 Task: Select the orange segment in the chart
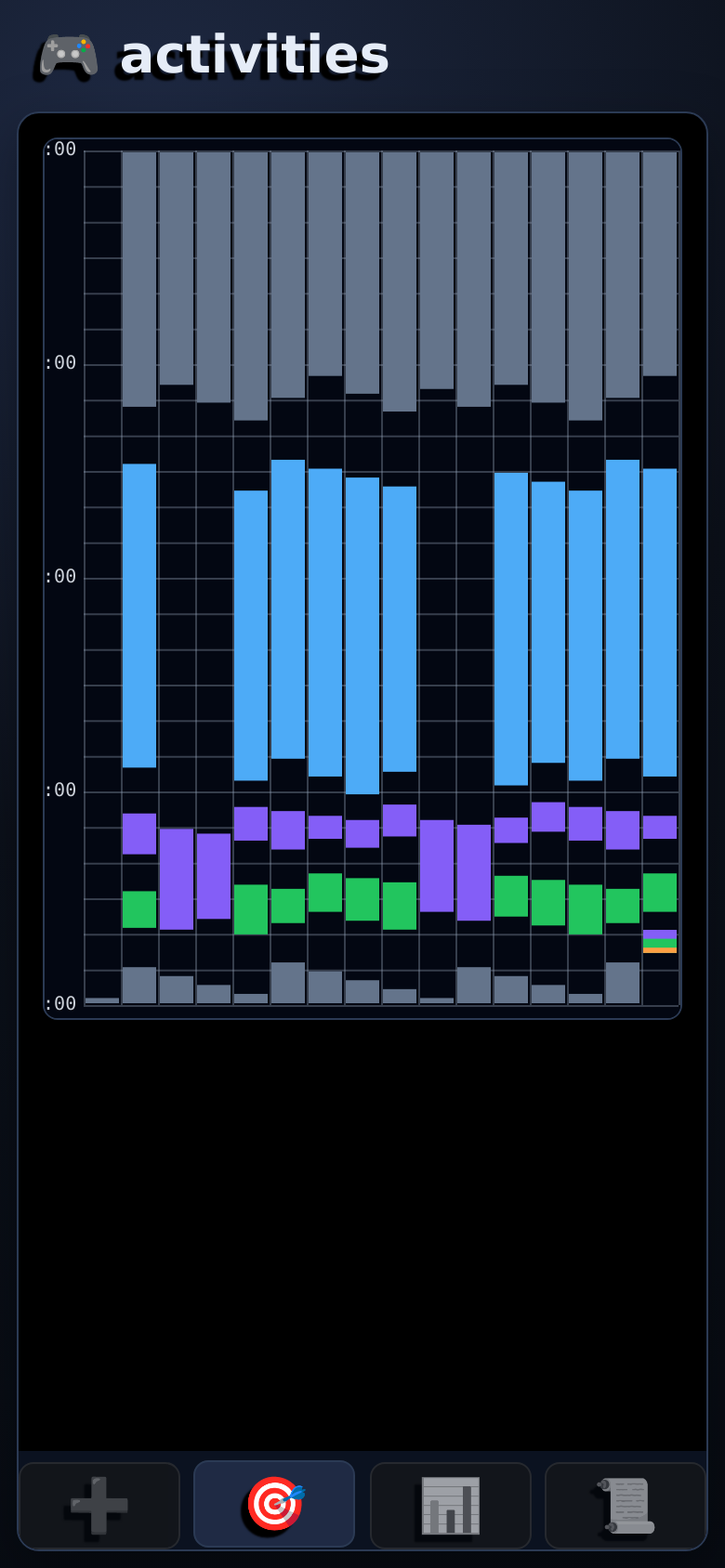(x=660, y=950)
